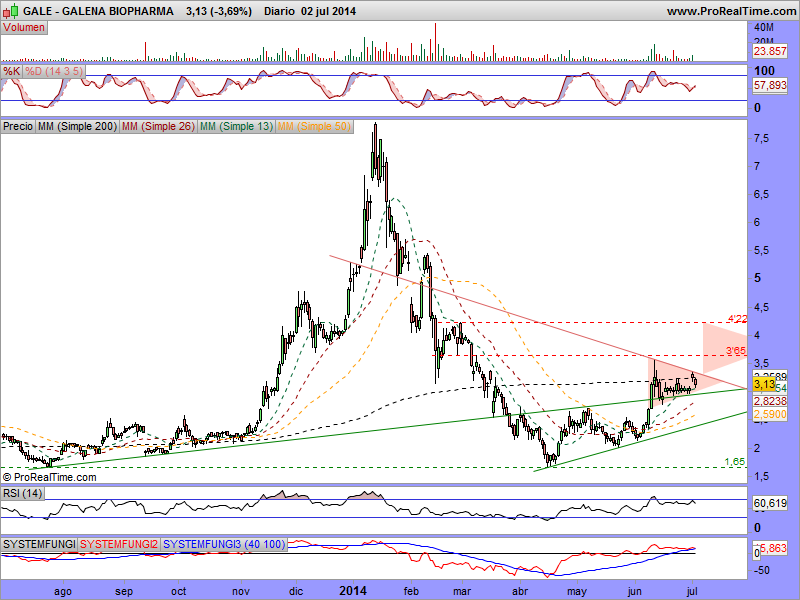Click the 5,5 price axis label
Viewport: 800px width, 600px height.
761,251
